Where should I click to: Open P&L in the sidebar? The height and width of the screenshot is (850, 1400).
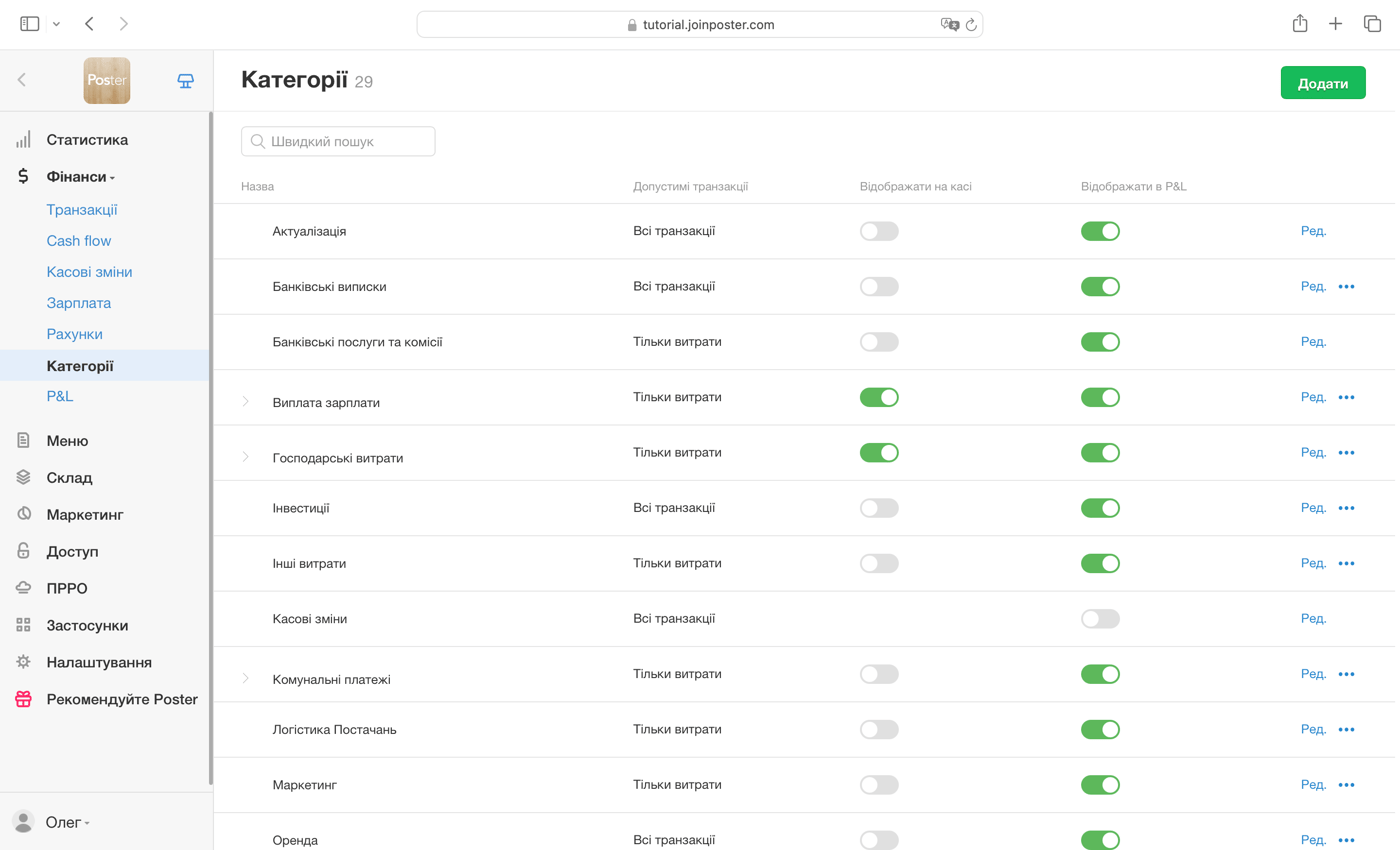point(60,396)
